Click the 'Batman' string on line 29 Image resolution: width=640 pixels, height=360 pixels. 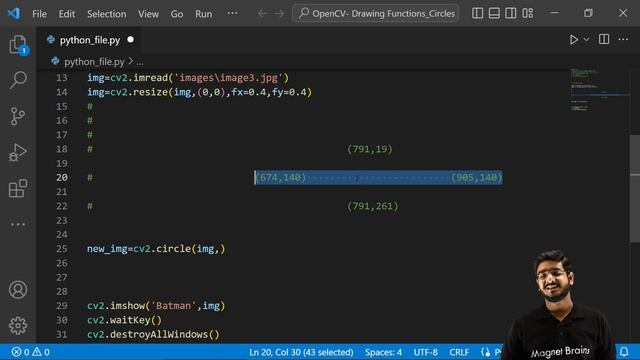(173, 306)
